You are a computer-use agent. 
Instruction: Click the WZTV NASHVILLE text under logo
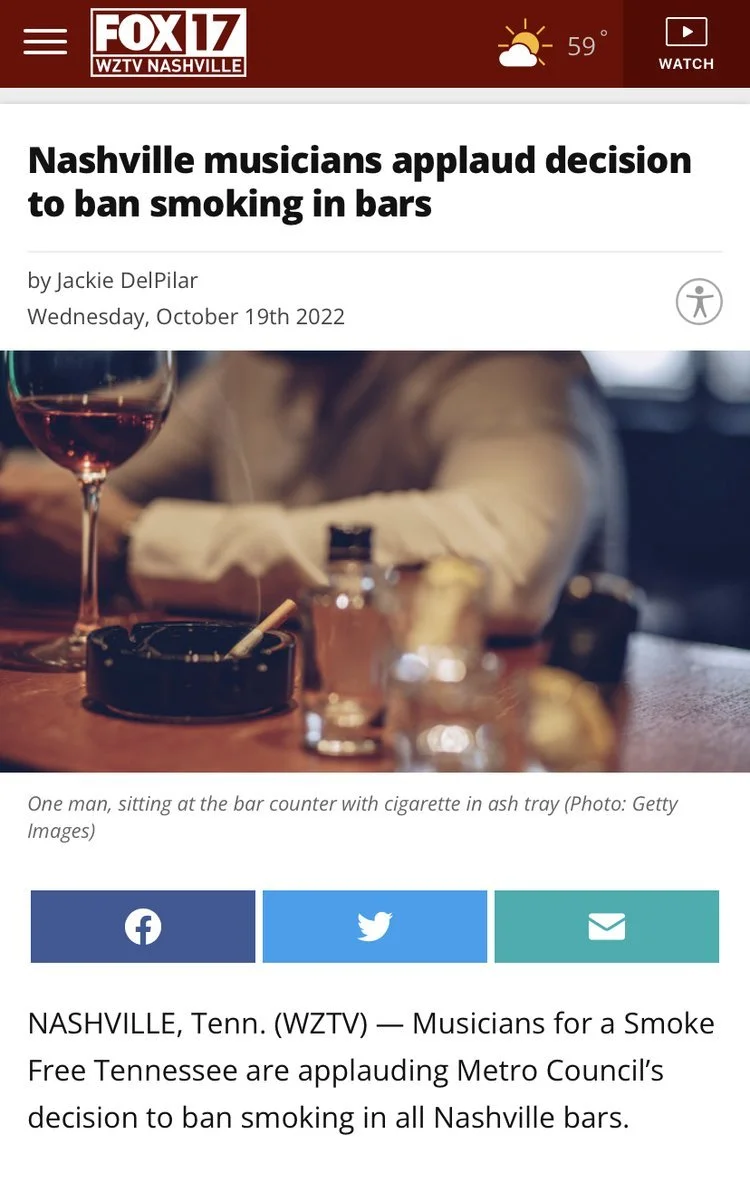[x=168, y=66]
